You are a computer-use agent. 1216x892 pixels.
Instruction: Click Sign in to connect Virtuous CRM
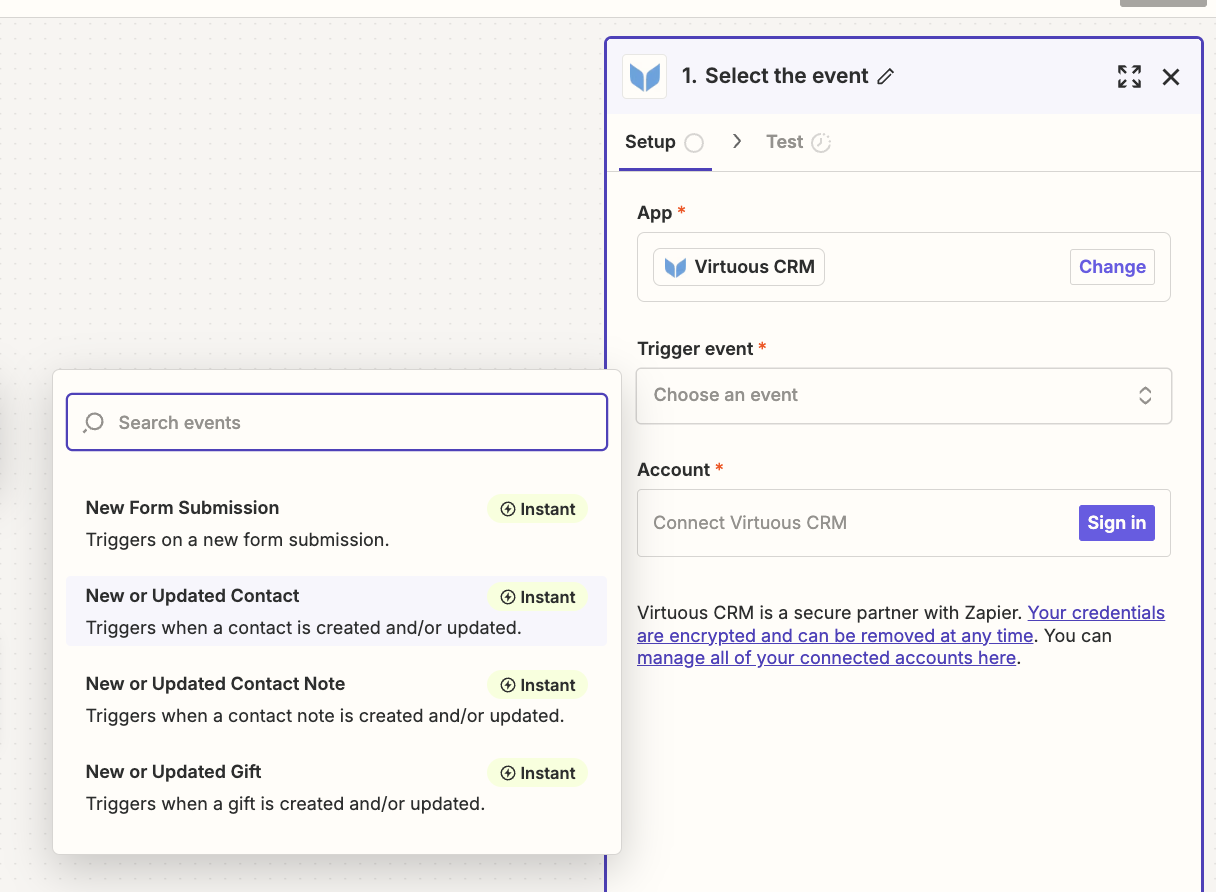[1116, 522]
